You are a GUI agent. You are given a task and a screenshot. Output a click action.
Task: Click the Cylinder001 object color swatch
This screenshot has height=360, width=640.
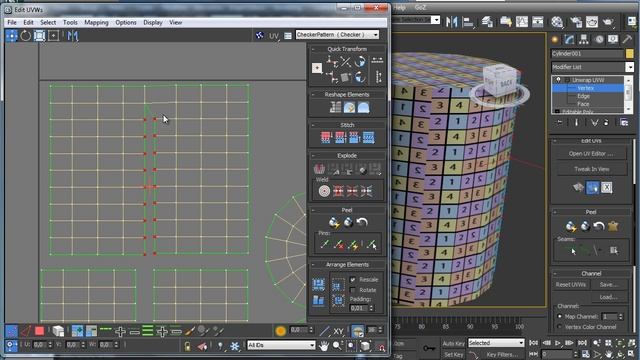click(x=629, y=53)
